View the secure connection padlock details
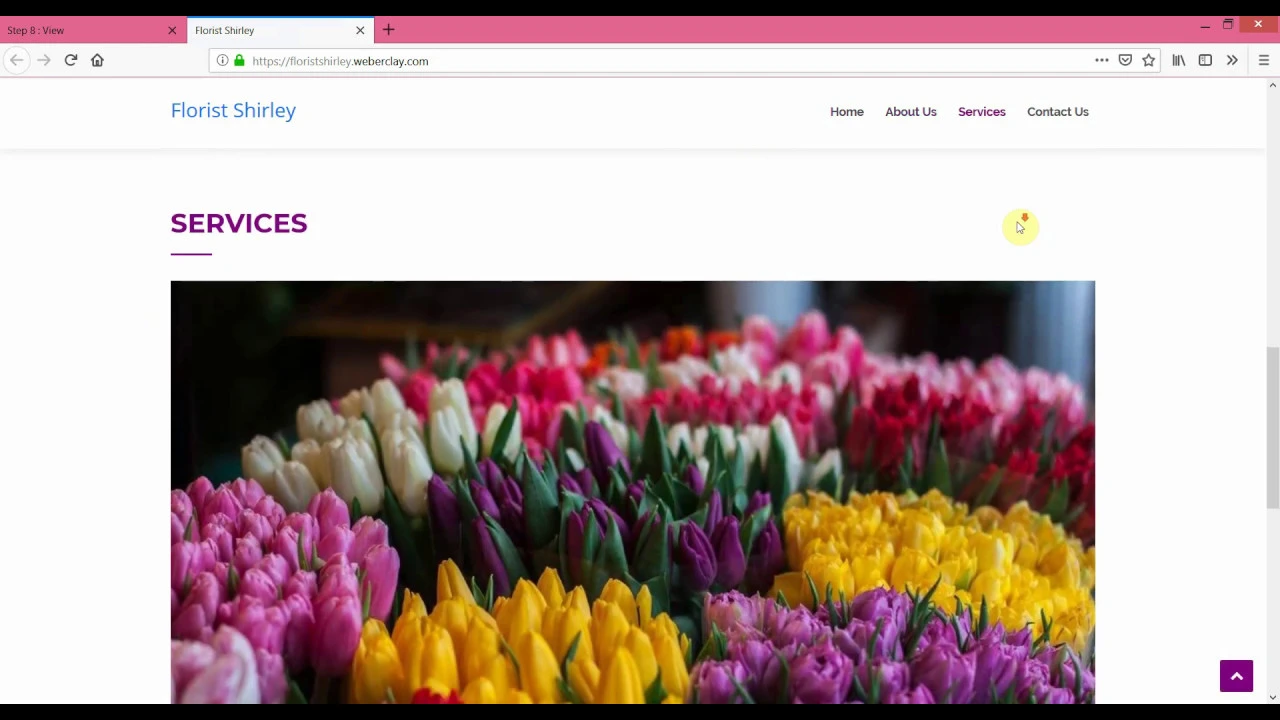 pos(239,61)
